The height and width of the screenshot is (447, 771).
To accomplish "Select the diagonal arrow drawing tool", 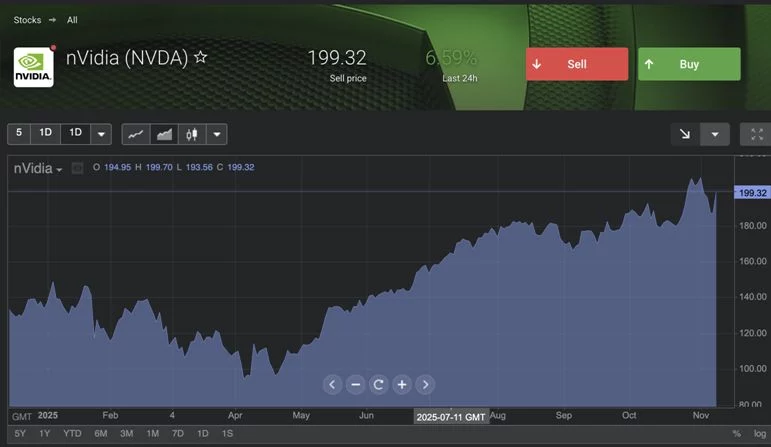I will coord(685,134).
